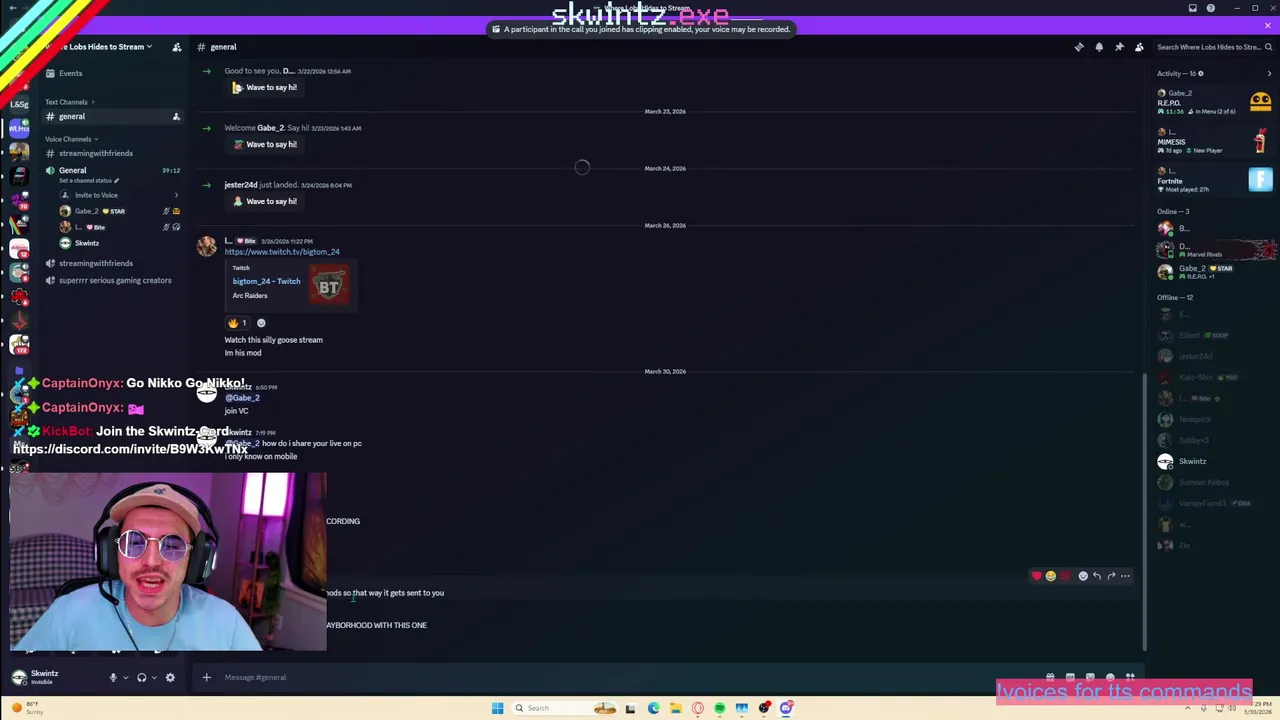
Task: Open notification settings bell icon
Action: point(1099,47)
